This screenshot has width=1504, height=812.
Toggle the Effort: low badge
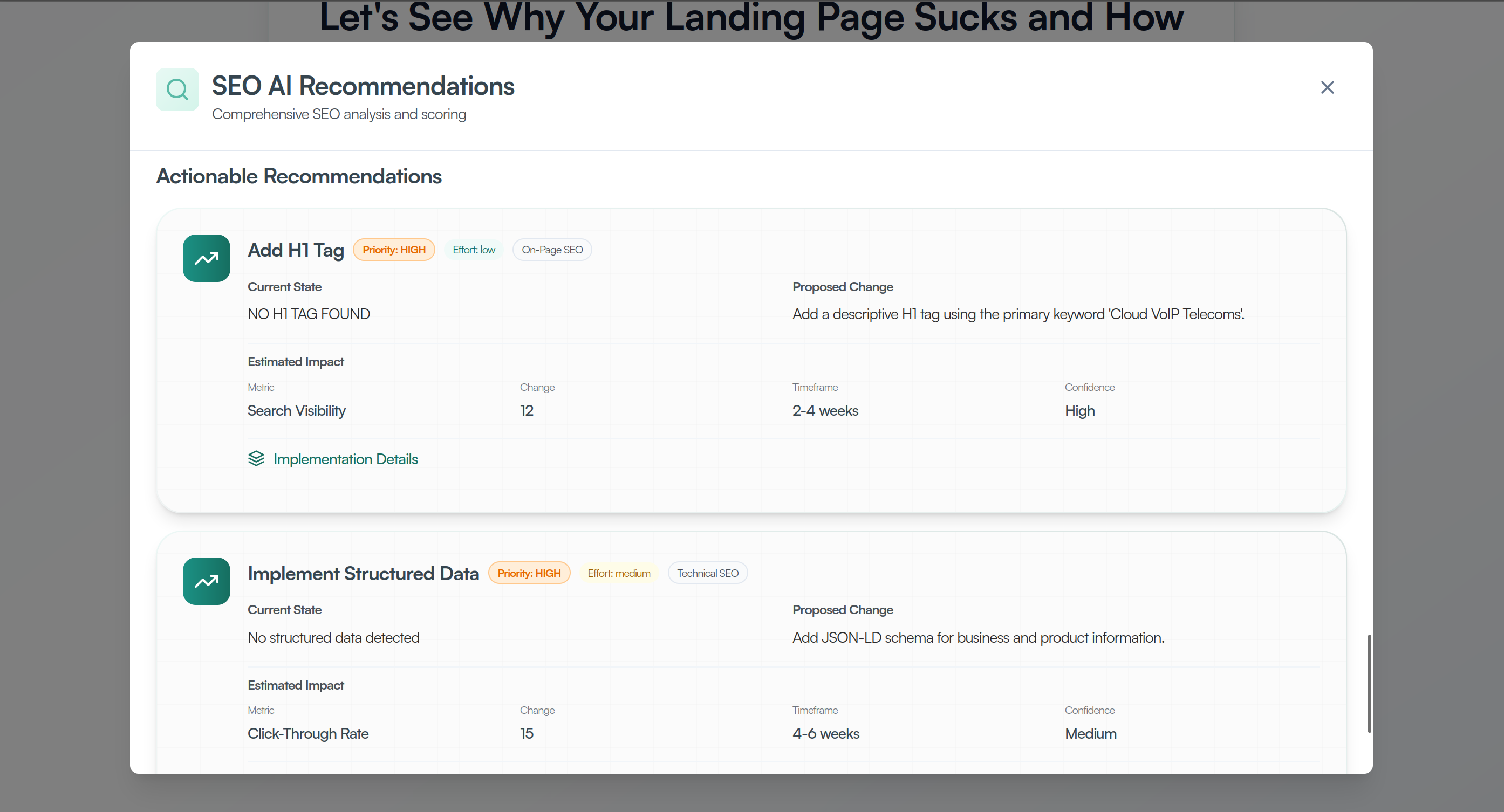tap(474, 249)
